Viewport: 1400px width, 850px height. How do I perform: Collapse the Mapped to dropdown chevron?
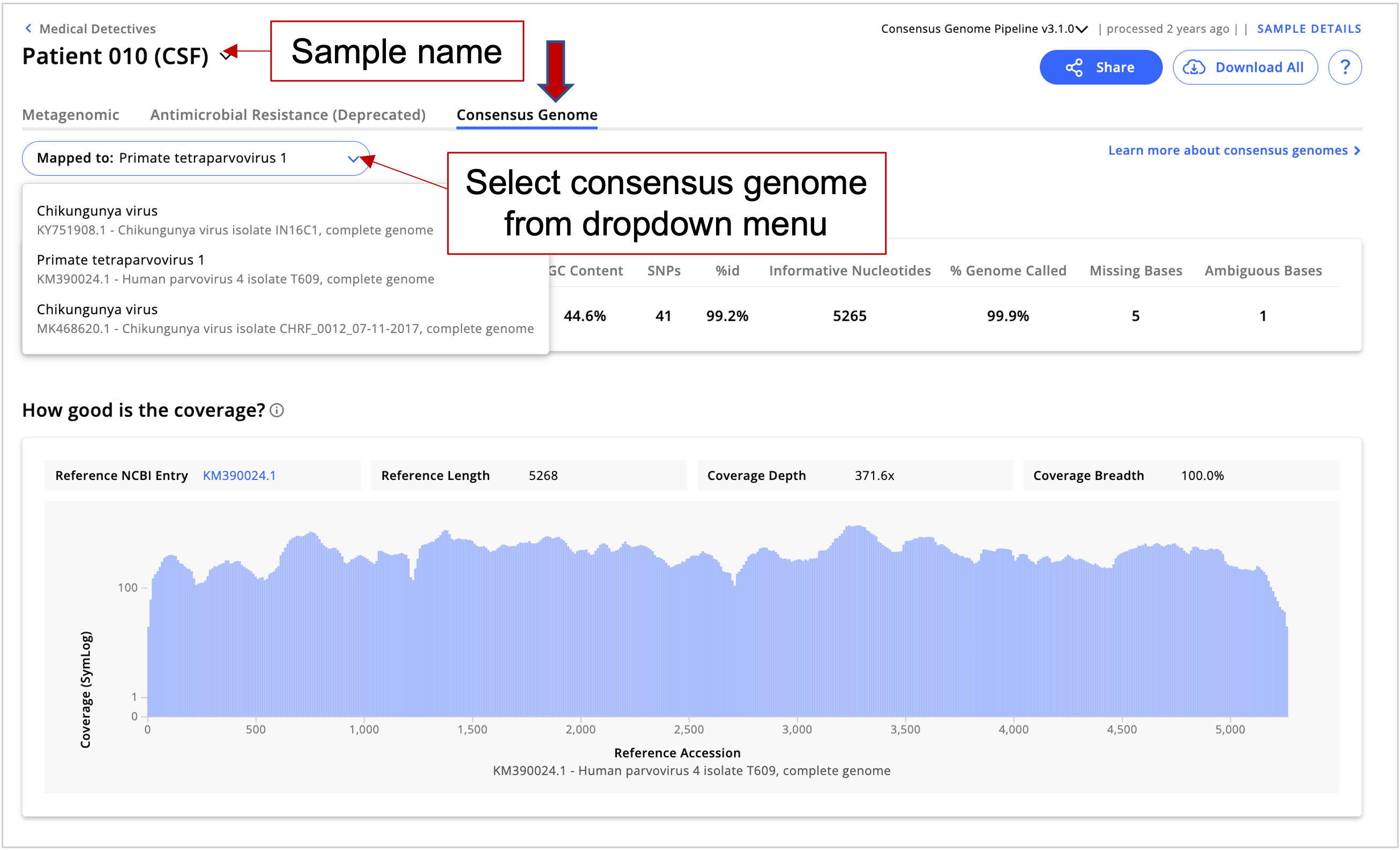(x=353, y=159)
